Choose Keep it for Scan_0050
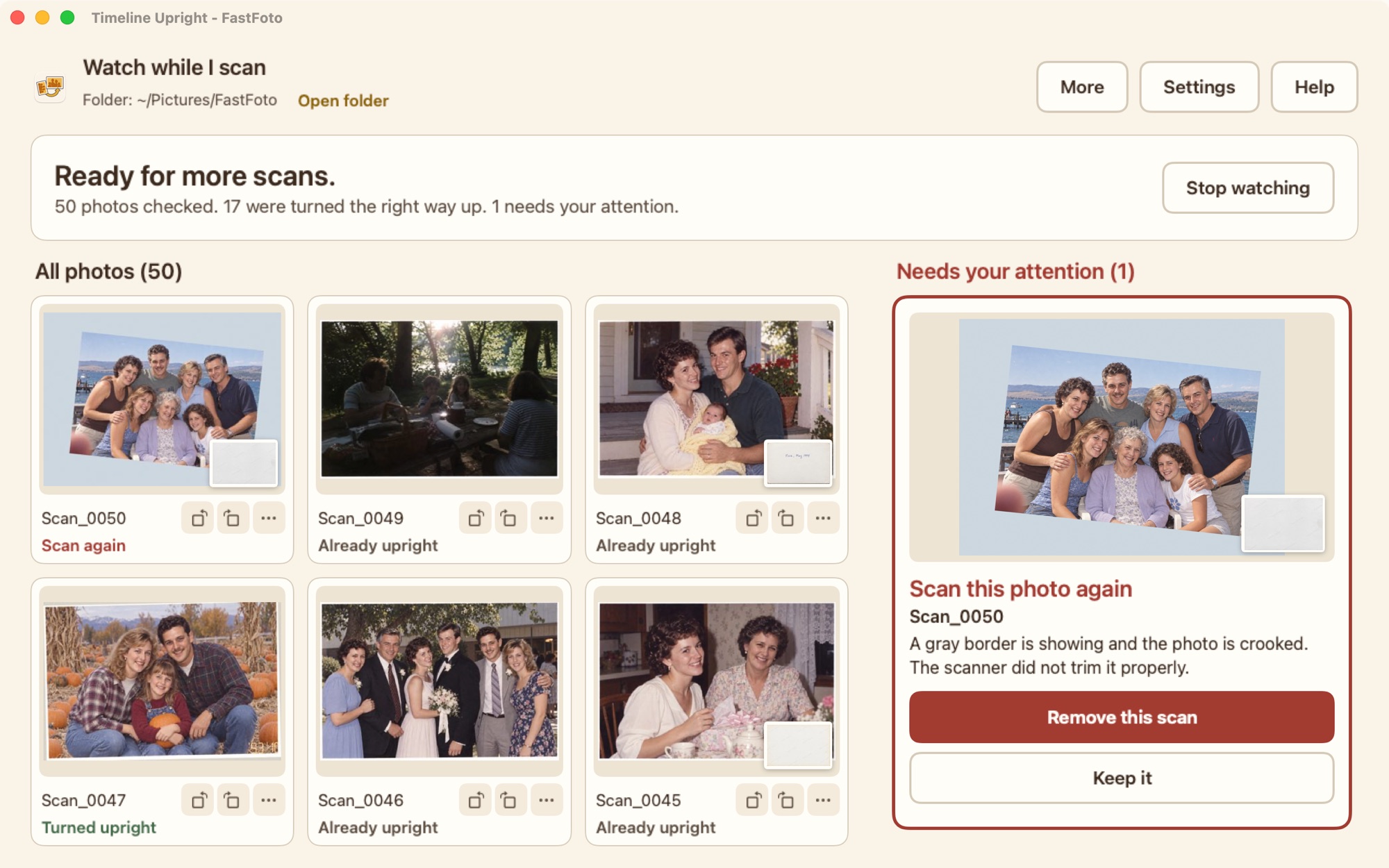The image size is (1389, 868). 1122,778
